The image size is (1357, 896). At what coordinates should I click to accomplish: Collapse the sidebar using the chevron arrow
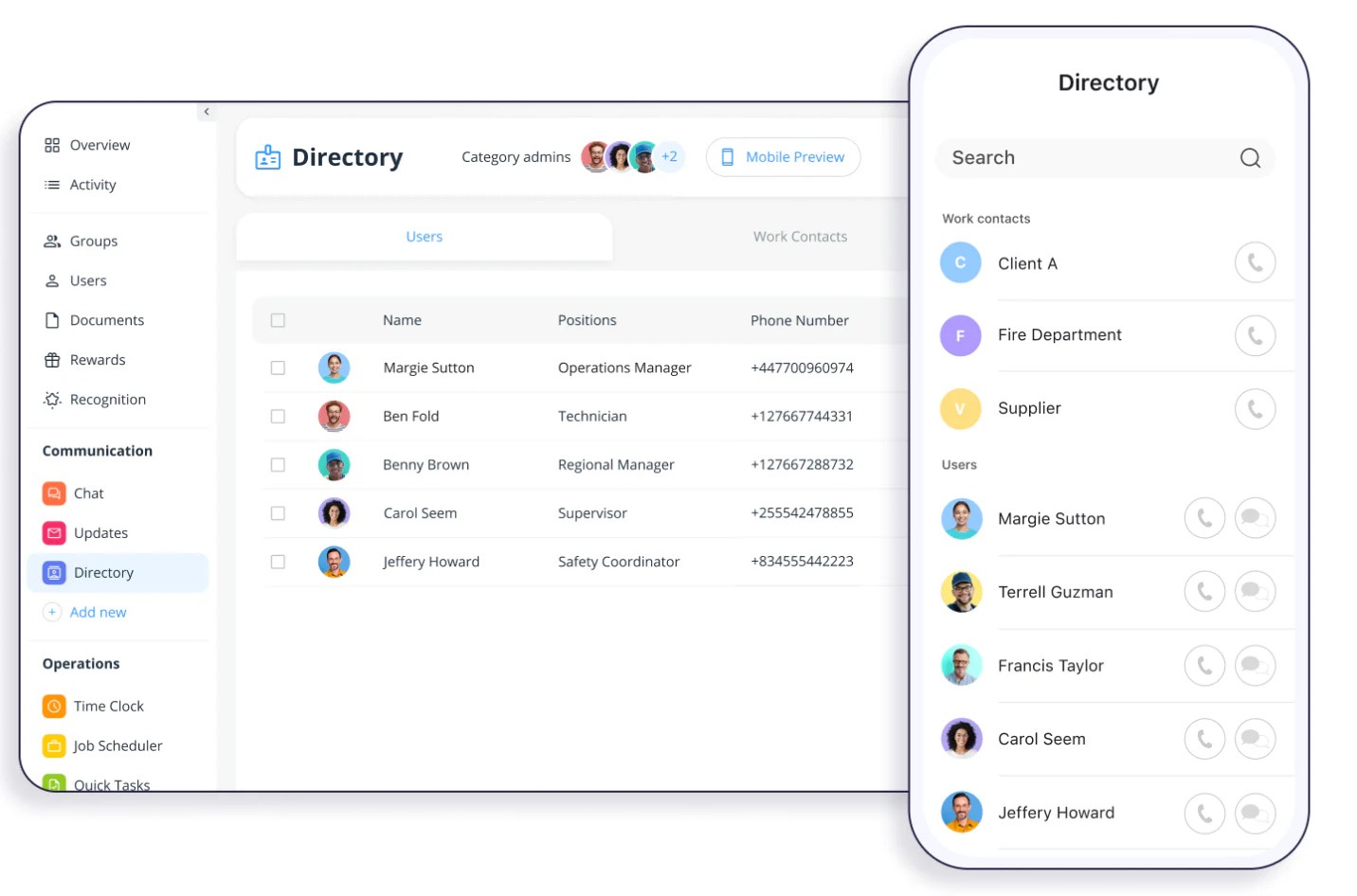207,112
